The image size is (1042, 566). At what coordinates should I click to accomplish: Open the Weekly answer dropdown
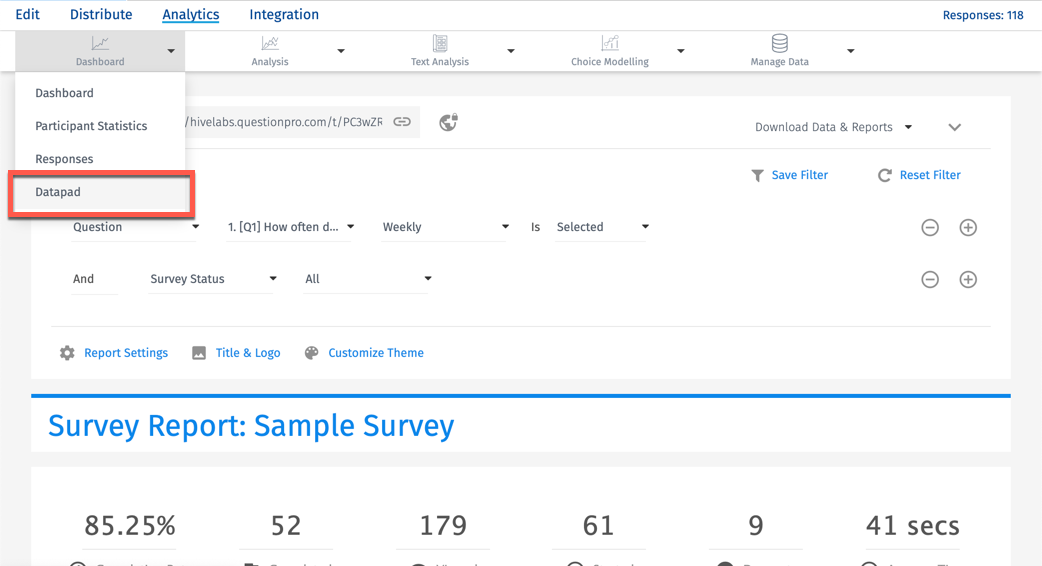pos(445,227)
